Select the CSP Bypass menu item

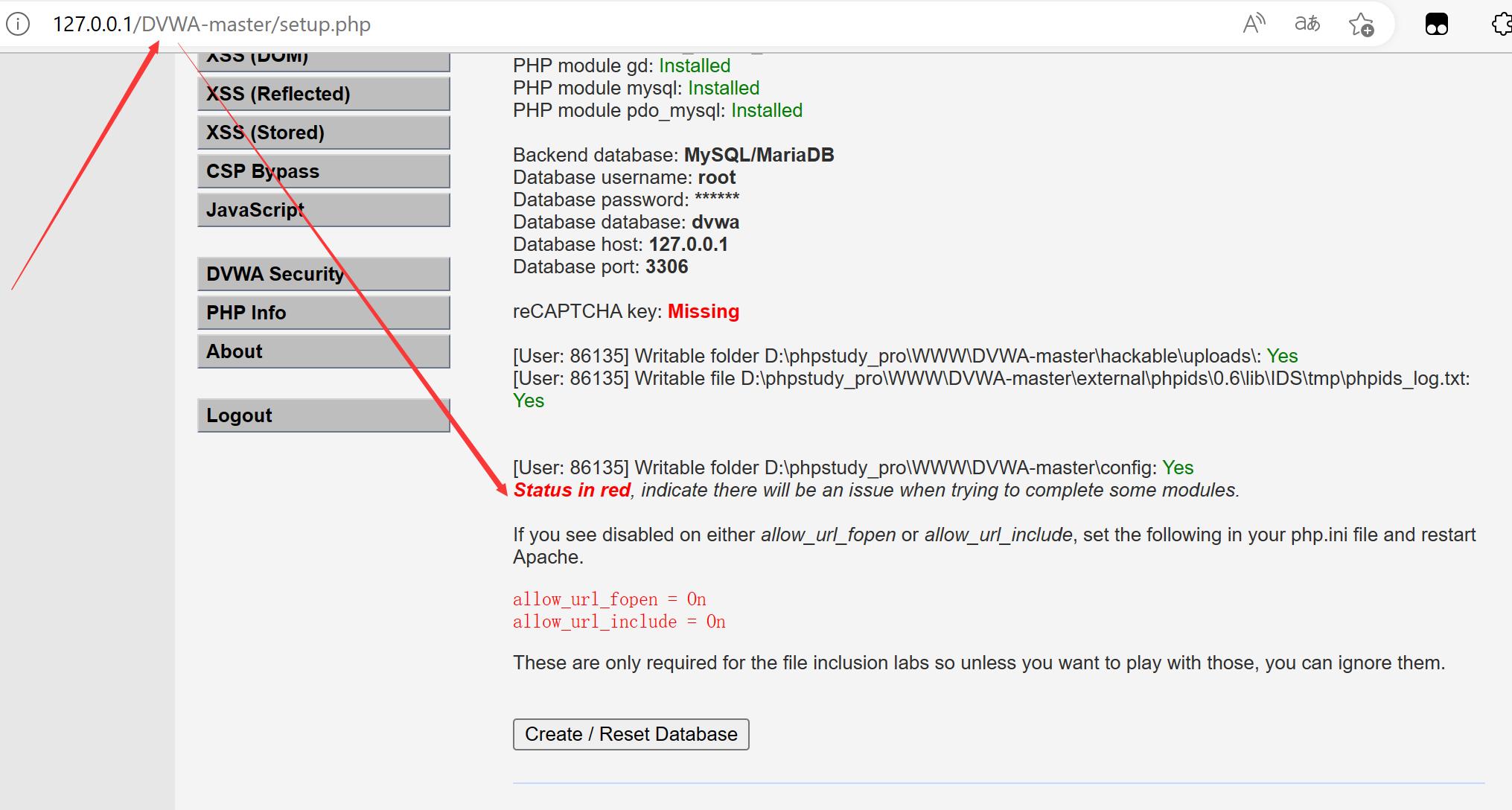323,171
